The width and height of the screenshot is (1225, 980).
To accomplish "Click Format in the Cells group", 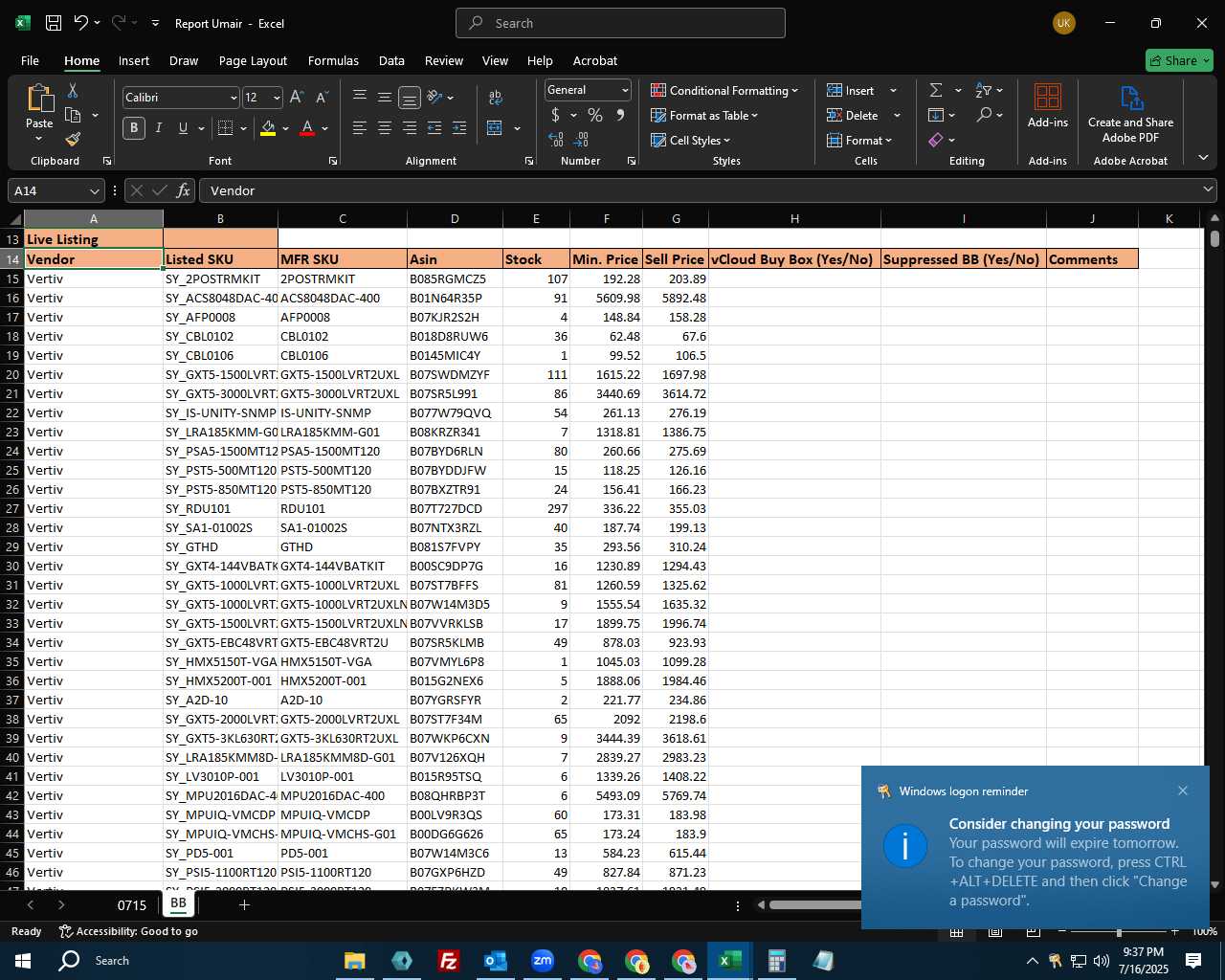I will [858, 140].
